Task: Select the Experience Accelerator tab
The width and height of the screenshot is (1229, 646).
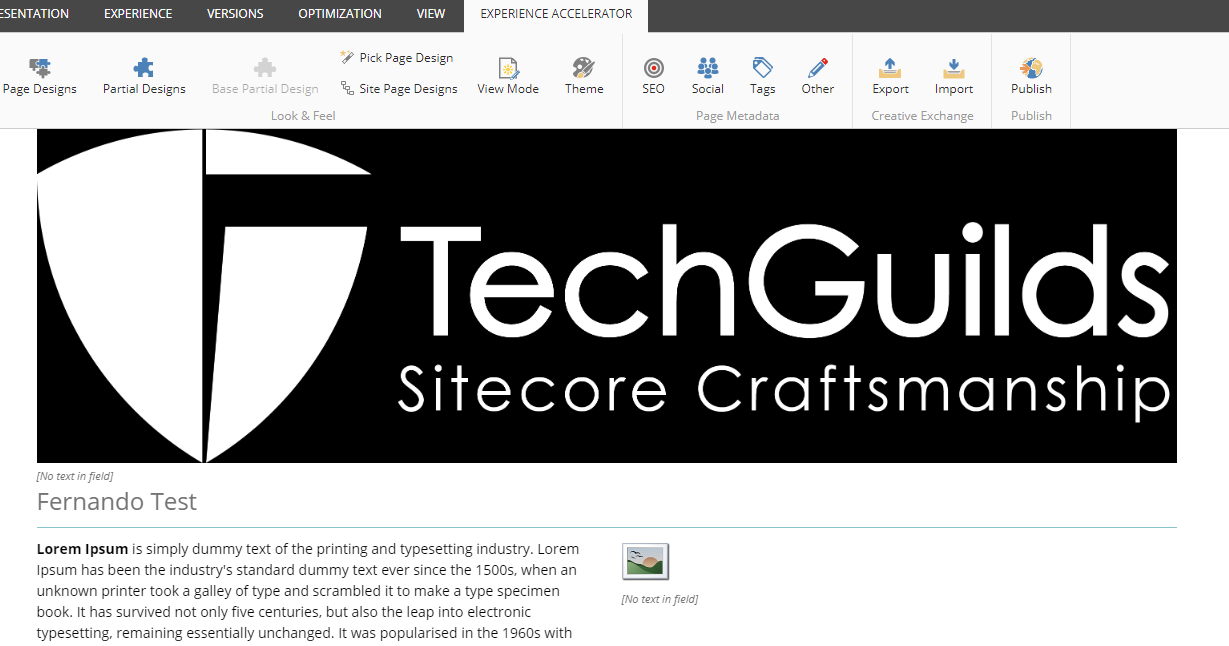Action: [556, 14]
